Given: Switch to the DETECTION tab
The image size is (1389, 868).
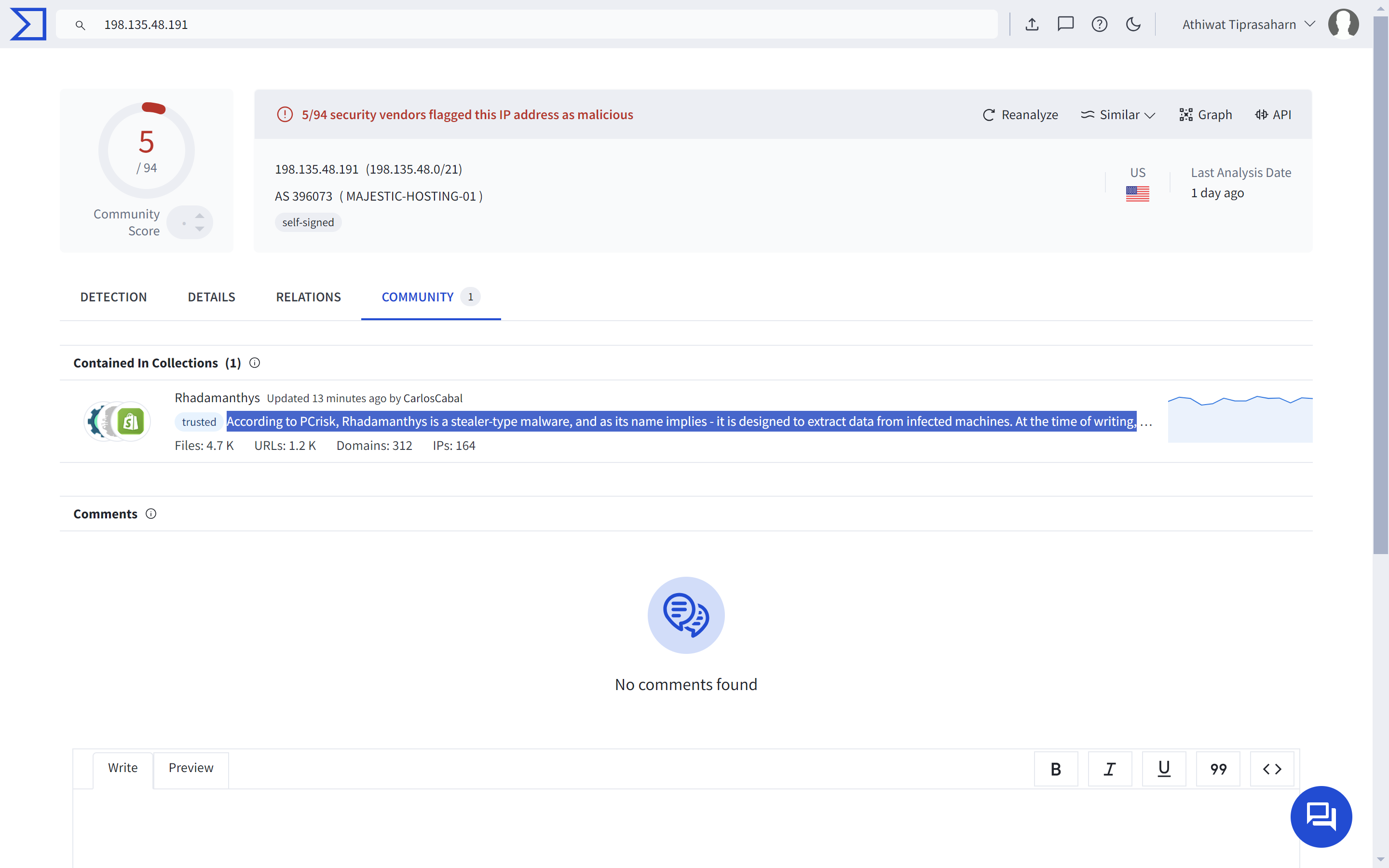Looking at the screenshot, I should [x=114, y=297].
